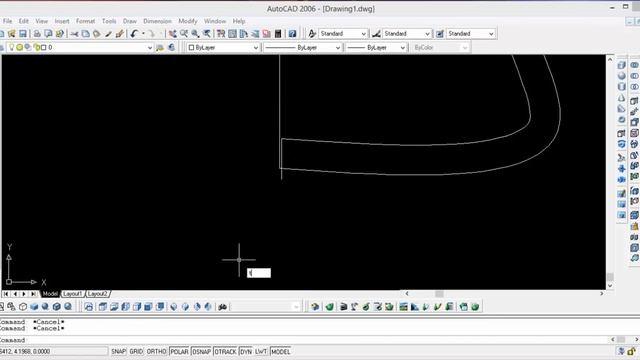
Task: Open the Dimension menu
Action: 157,21
